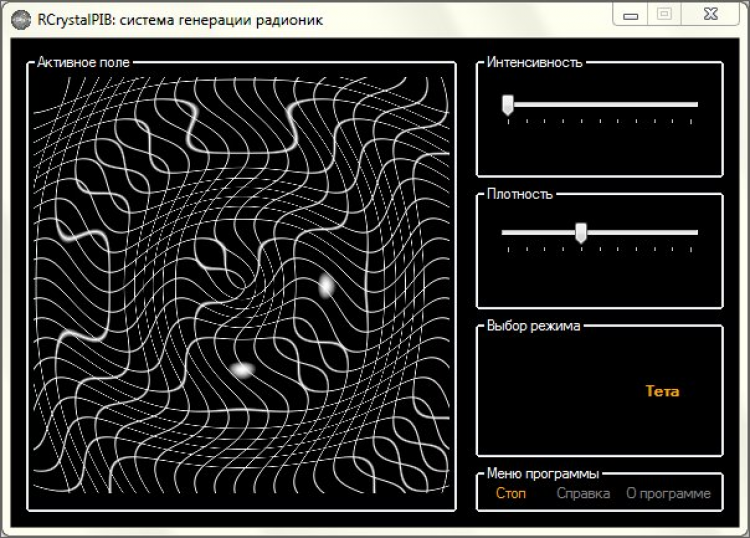Click the bright spot near the field center
The width and height of the screenshot is (750, 538).
[x=326, y=286]
